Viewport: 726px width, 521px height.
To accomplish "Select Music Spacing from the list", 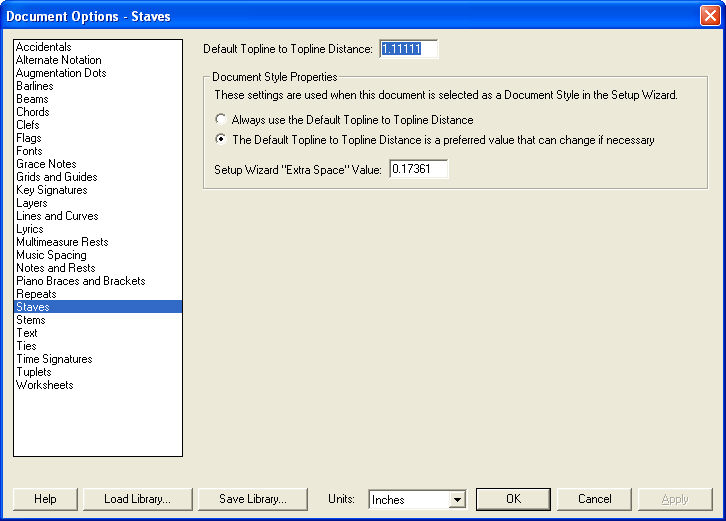I will click(50, 255).
